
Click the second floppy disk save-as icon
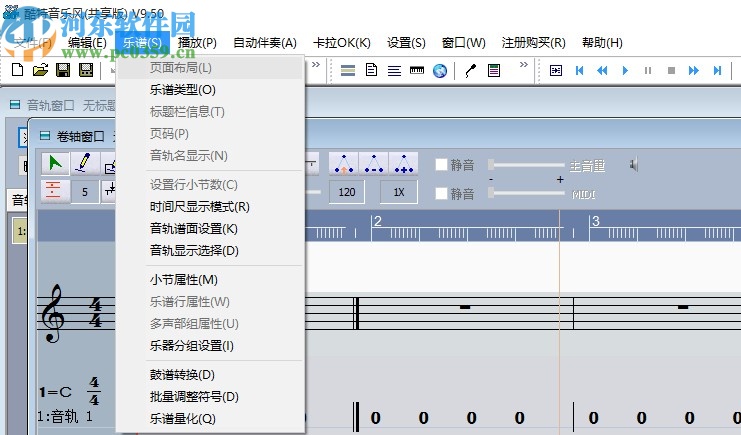(x=86, y=70)
